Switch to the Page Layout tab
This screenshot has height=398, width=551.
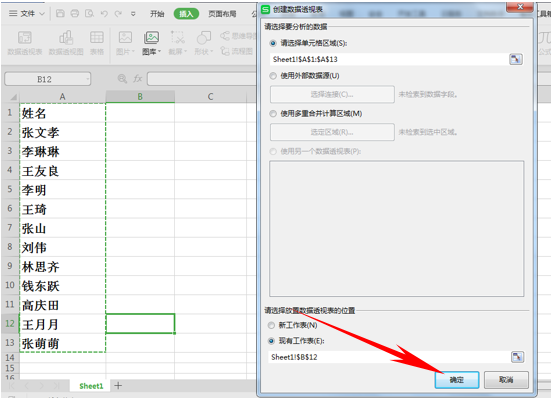[x=222, y=14]
